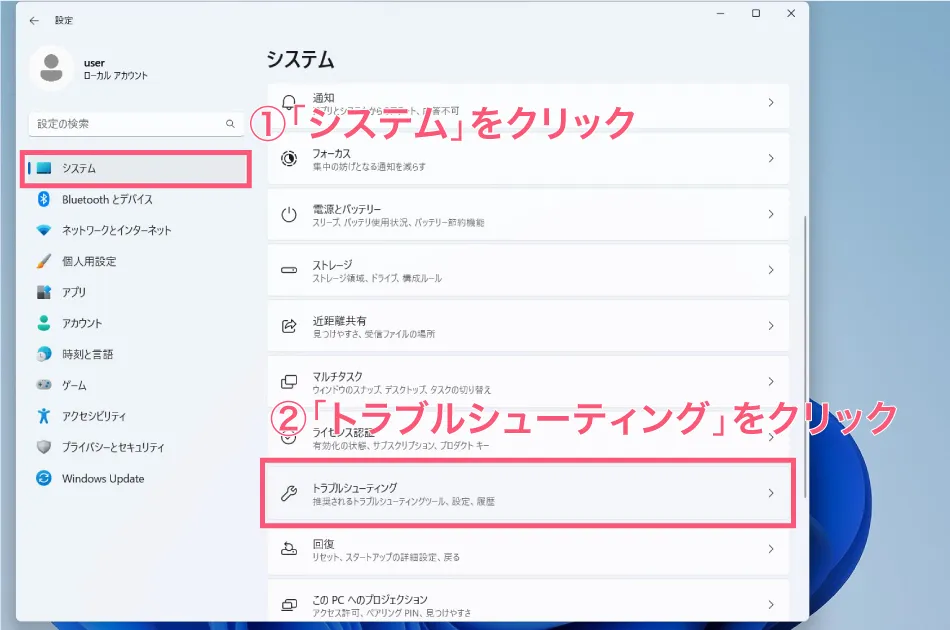This screenshot has height=630, width=950.
Task: Click the notification bell icon beside 通知
Action: pos(290,102)
